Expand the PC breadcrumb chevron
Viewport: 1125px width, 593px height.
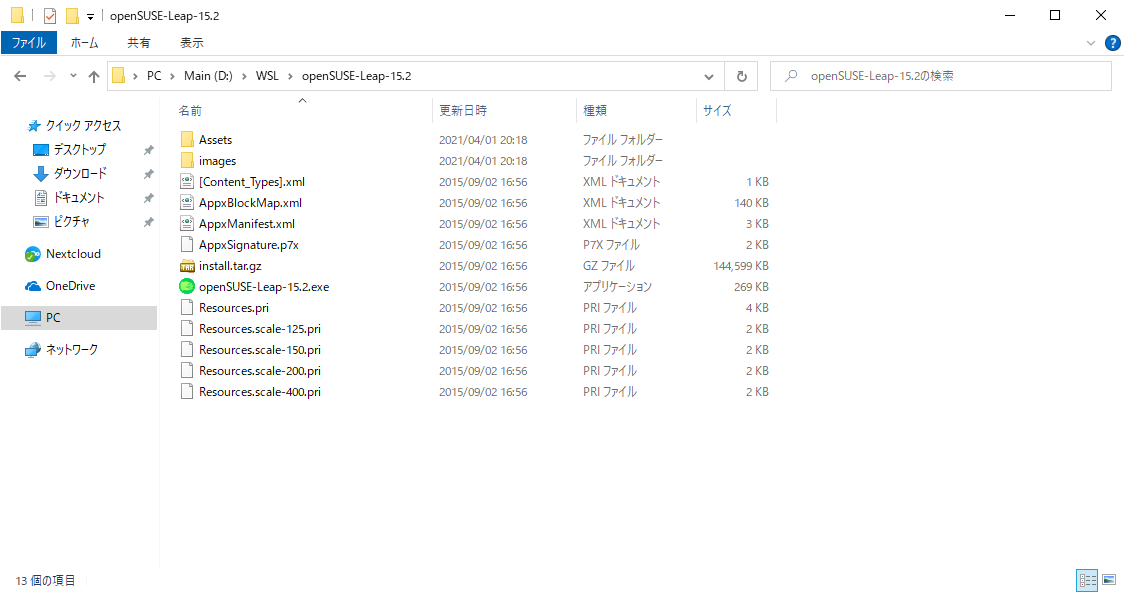pyautogui.click(x=173, y=76)
